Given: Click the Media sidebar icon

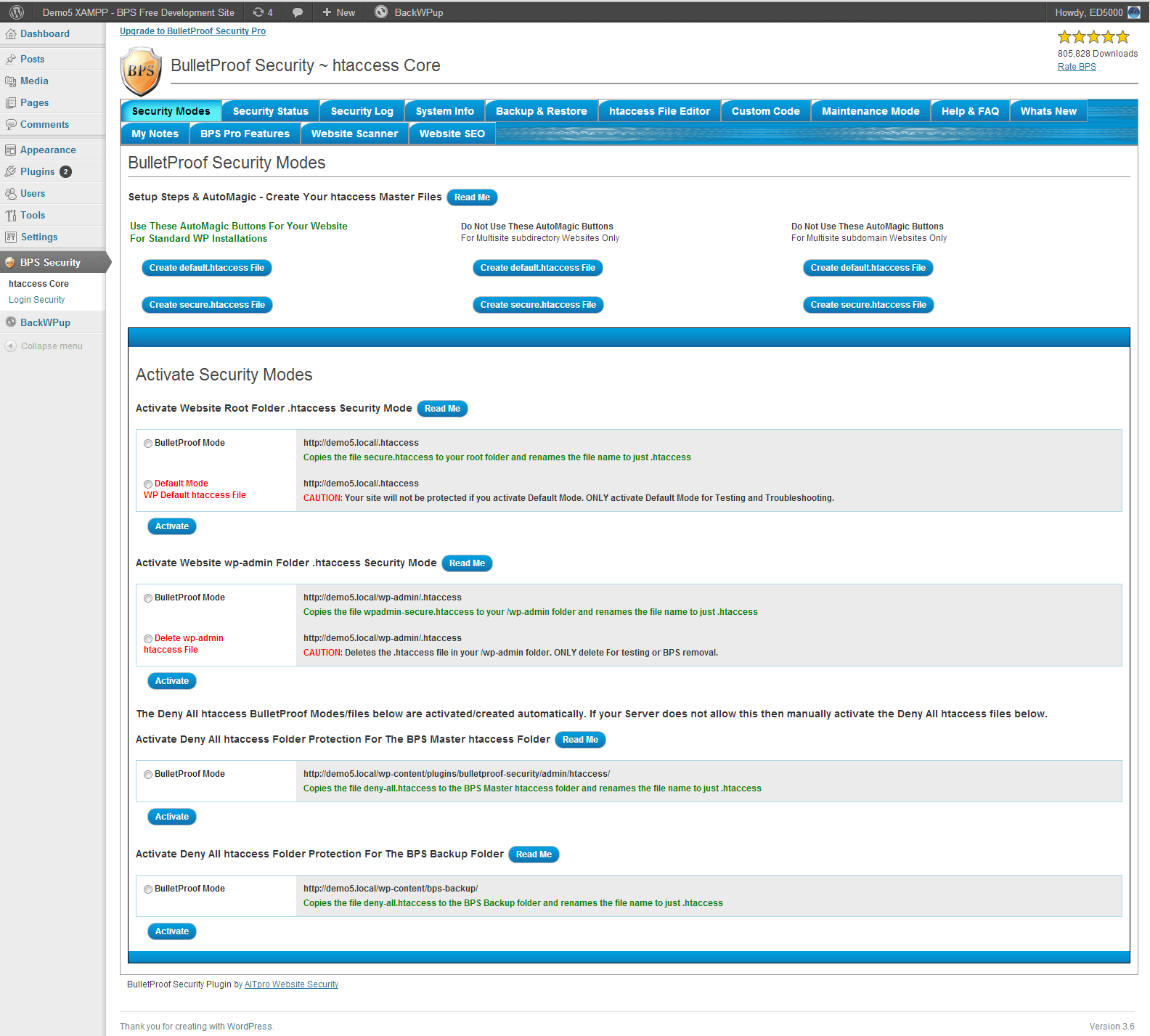Looking at the screenshot, I should 11,81.
